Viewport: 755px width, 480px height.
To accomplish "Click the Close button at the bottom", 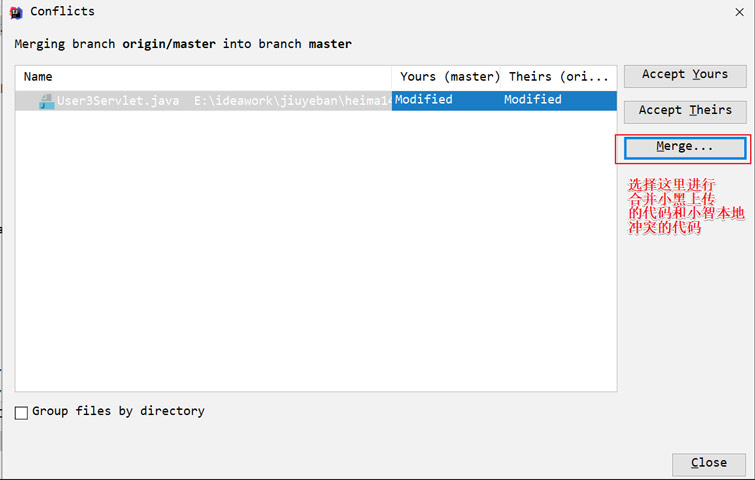I will coord(709,464).
